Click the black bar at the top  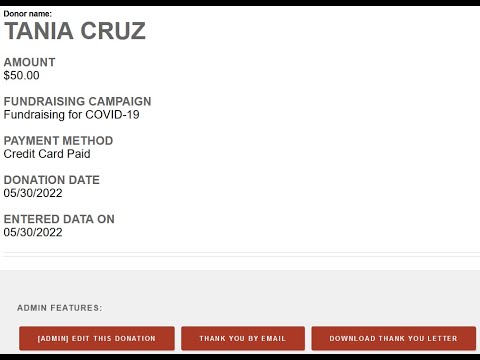(x=240, y=3)
